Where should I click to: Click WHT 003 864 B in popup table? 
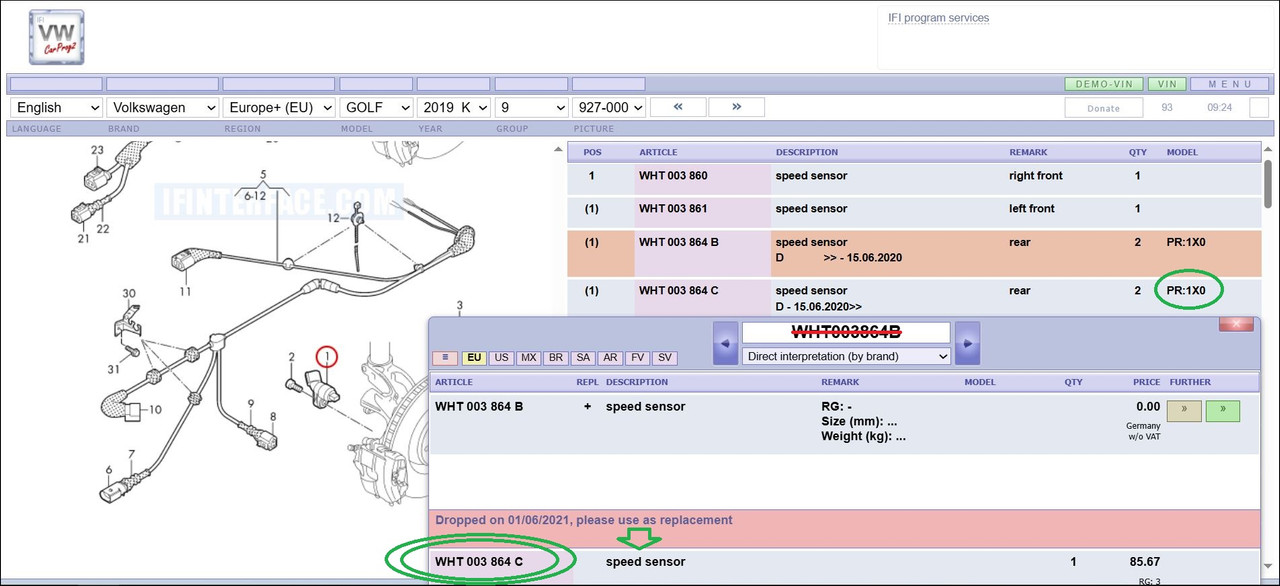(x=479, y=407)
